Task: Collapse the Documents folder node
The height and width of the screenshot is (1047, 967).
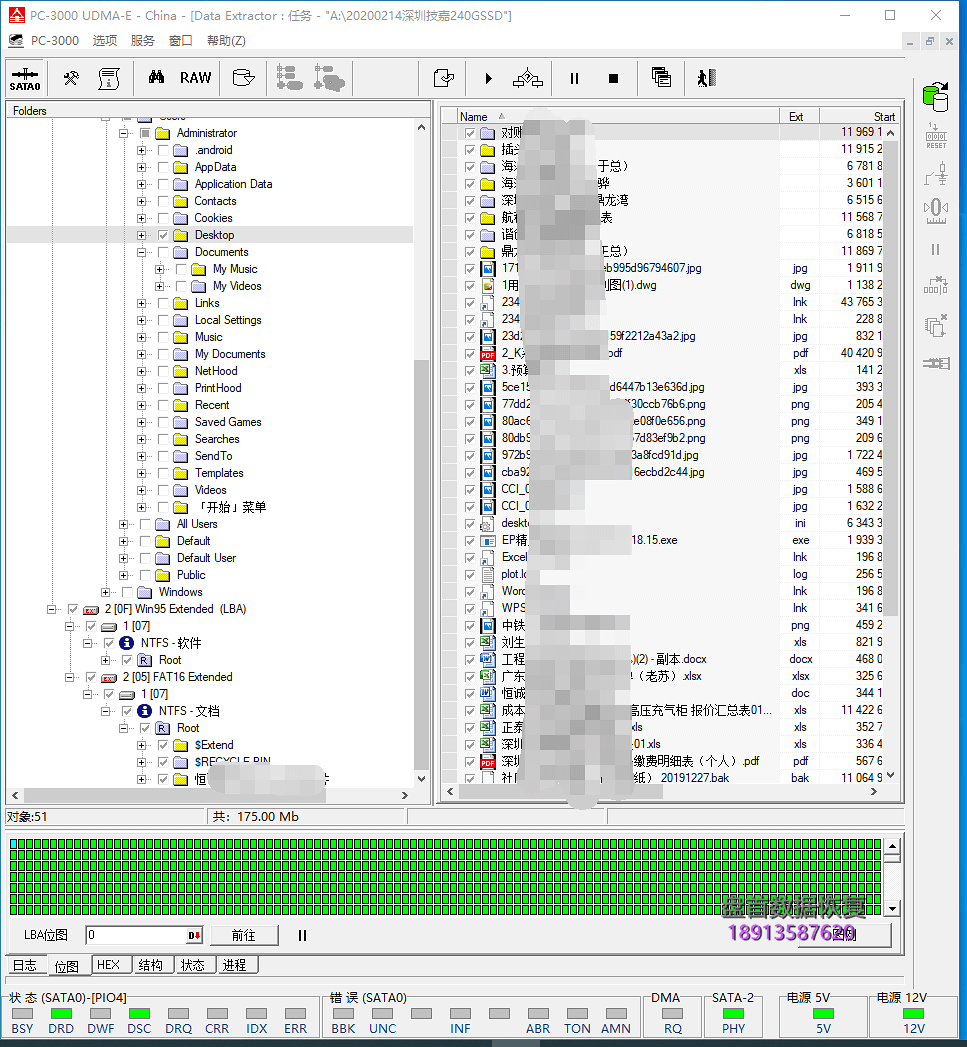Action: coord(142,252)
